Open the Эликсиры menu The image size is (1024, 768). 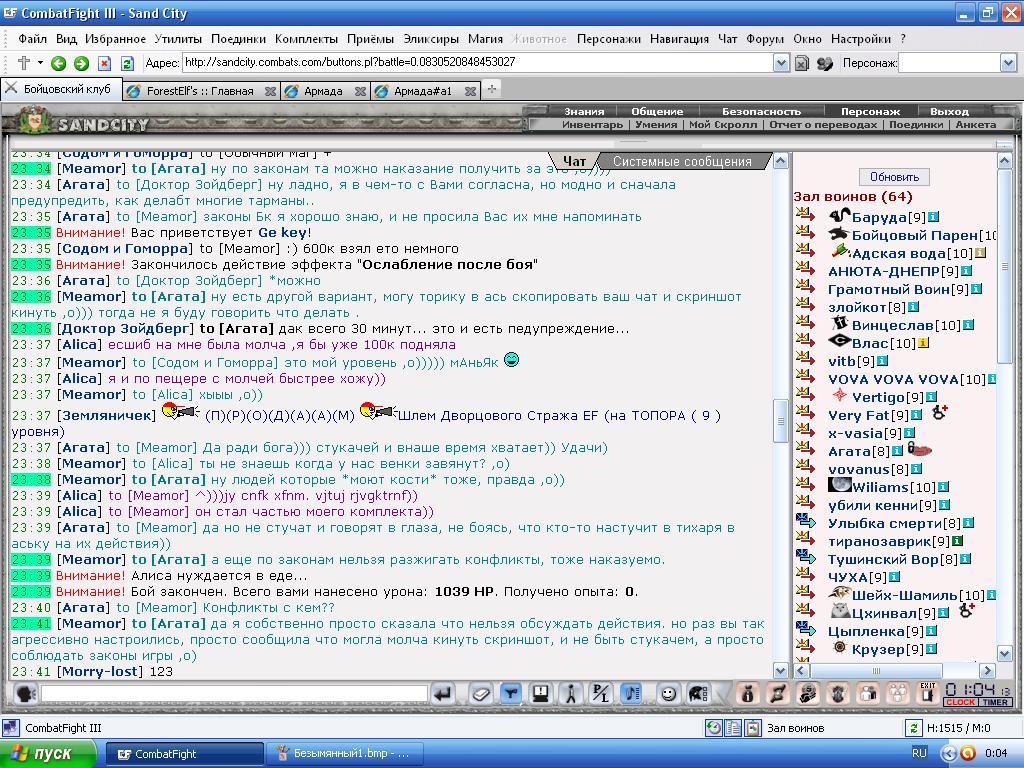[x=431, y=39]
